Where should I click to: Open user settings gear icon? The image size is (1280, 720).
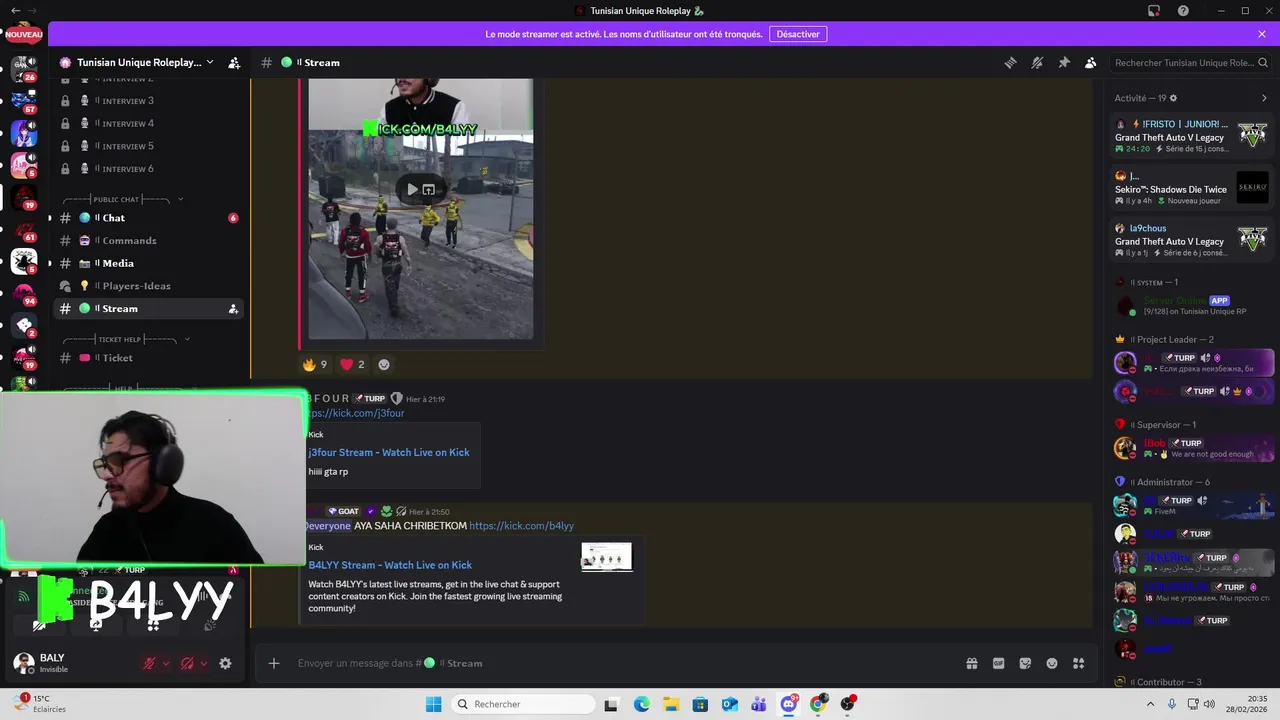pyautogui.click(x=225, y=663)
